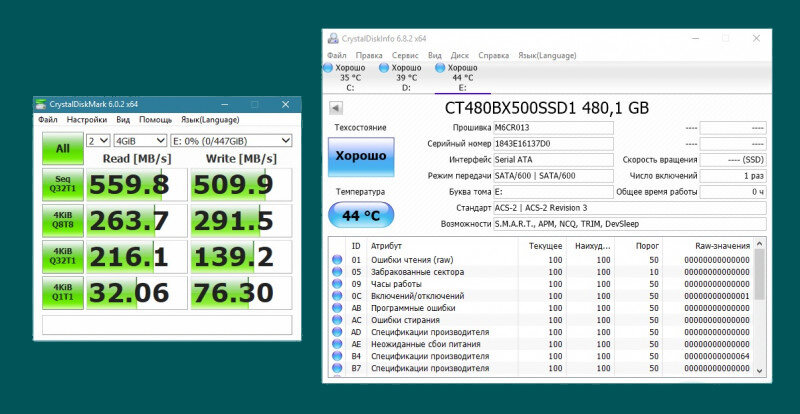Click status icon for attribute 09

pos(337,284)
